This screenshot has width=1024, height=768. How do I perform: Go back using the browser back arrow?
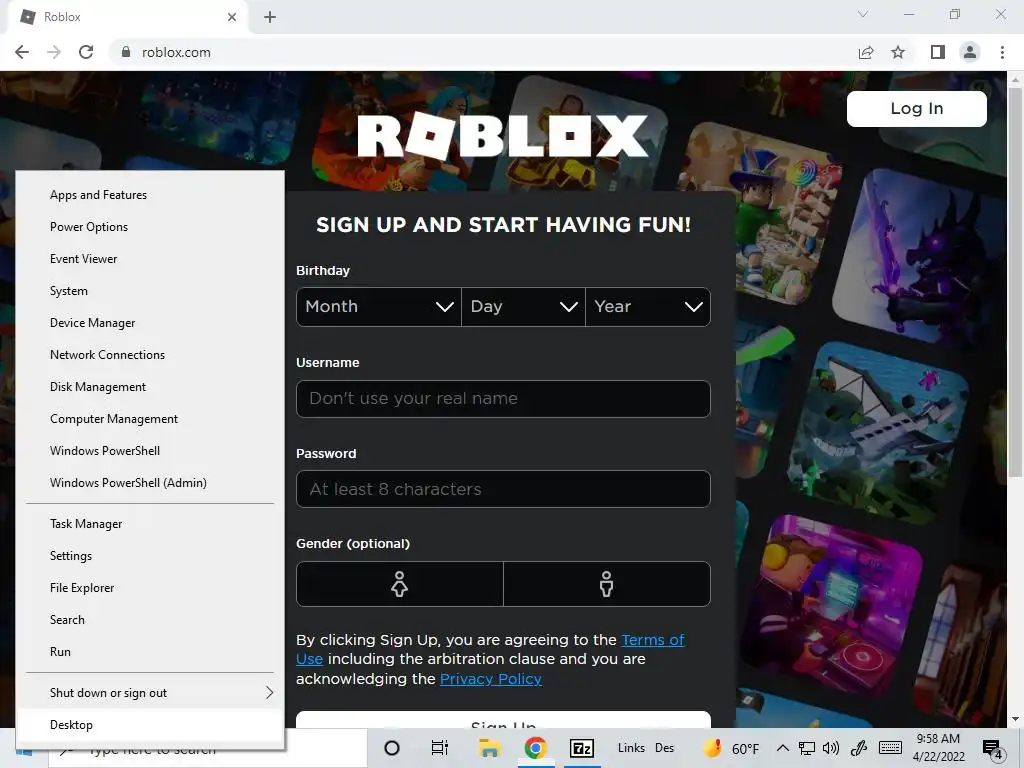click(x=22, y=52)
